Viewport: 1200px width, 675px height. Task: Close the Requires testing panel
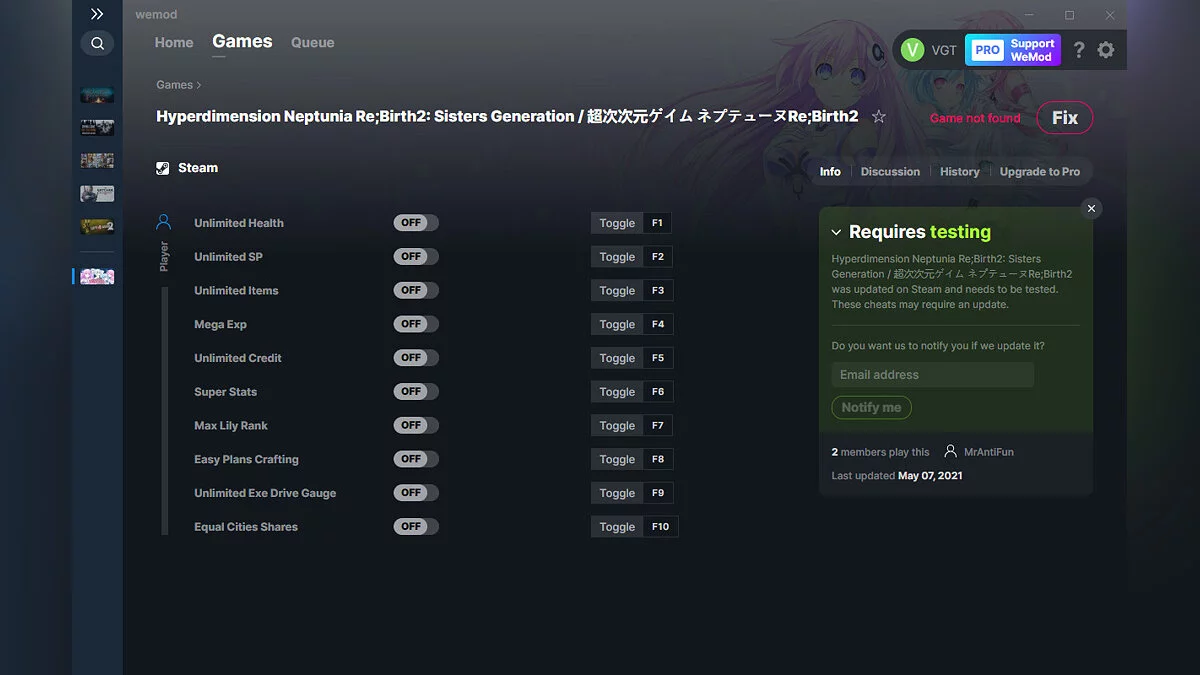(x=1092, y=208)
